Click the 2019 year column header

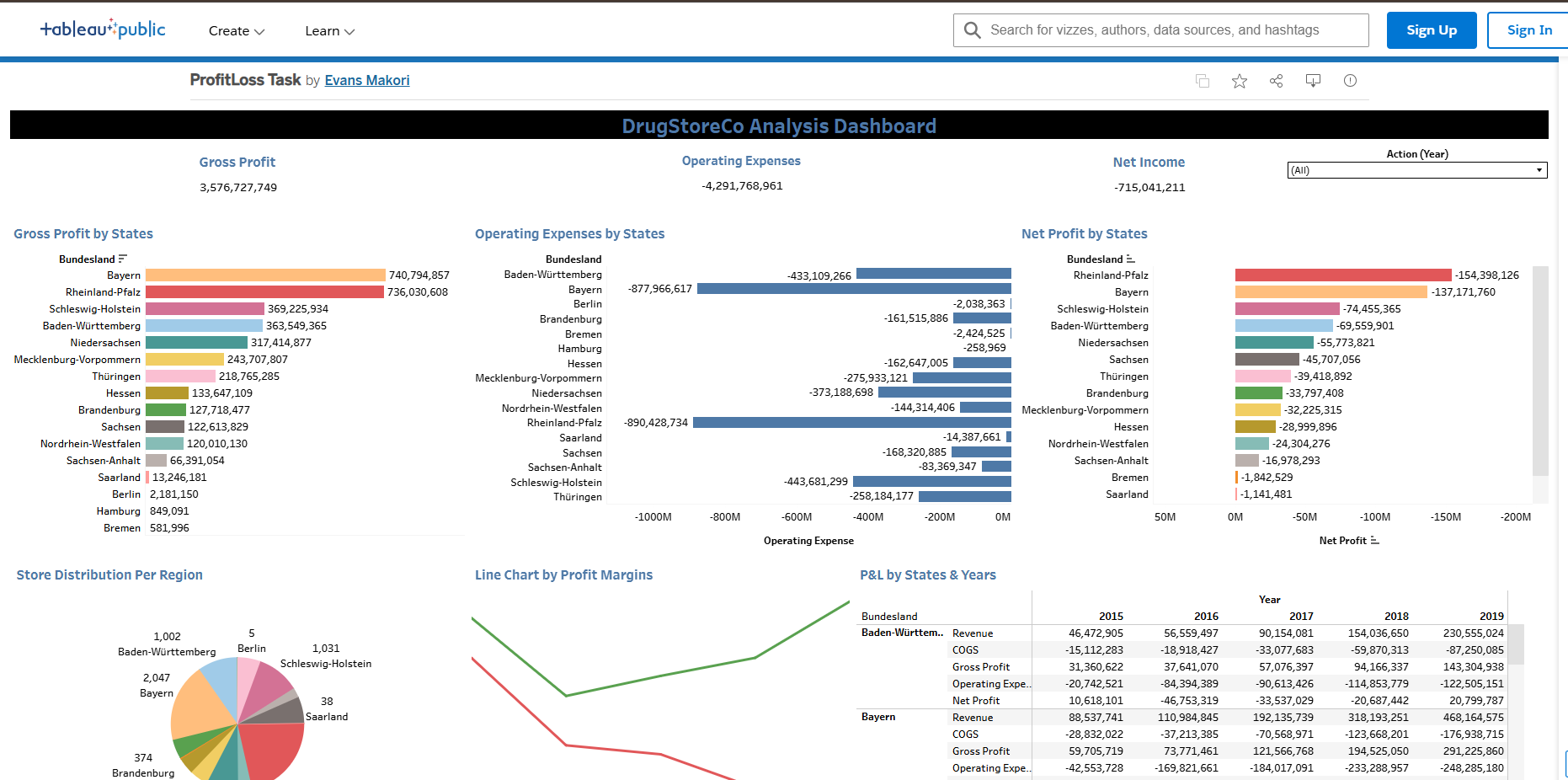pos(1491,617)
